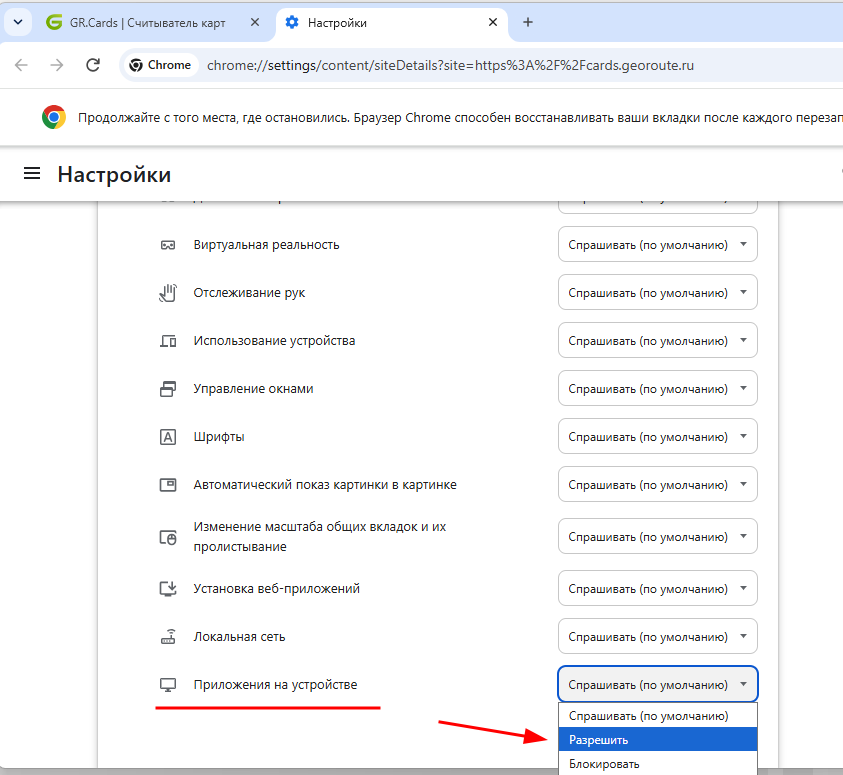The image size is (843, 775).
Task: Click the Chrome logo in the restore banner
Action: [54, 117]
